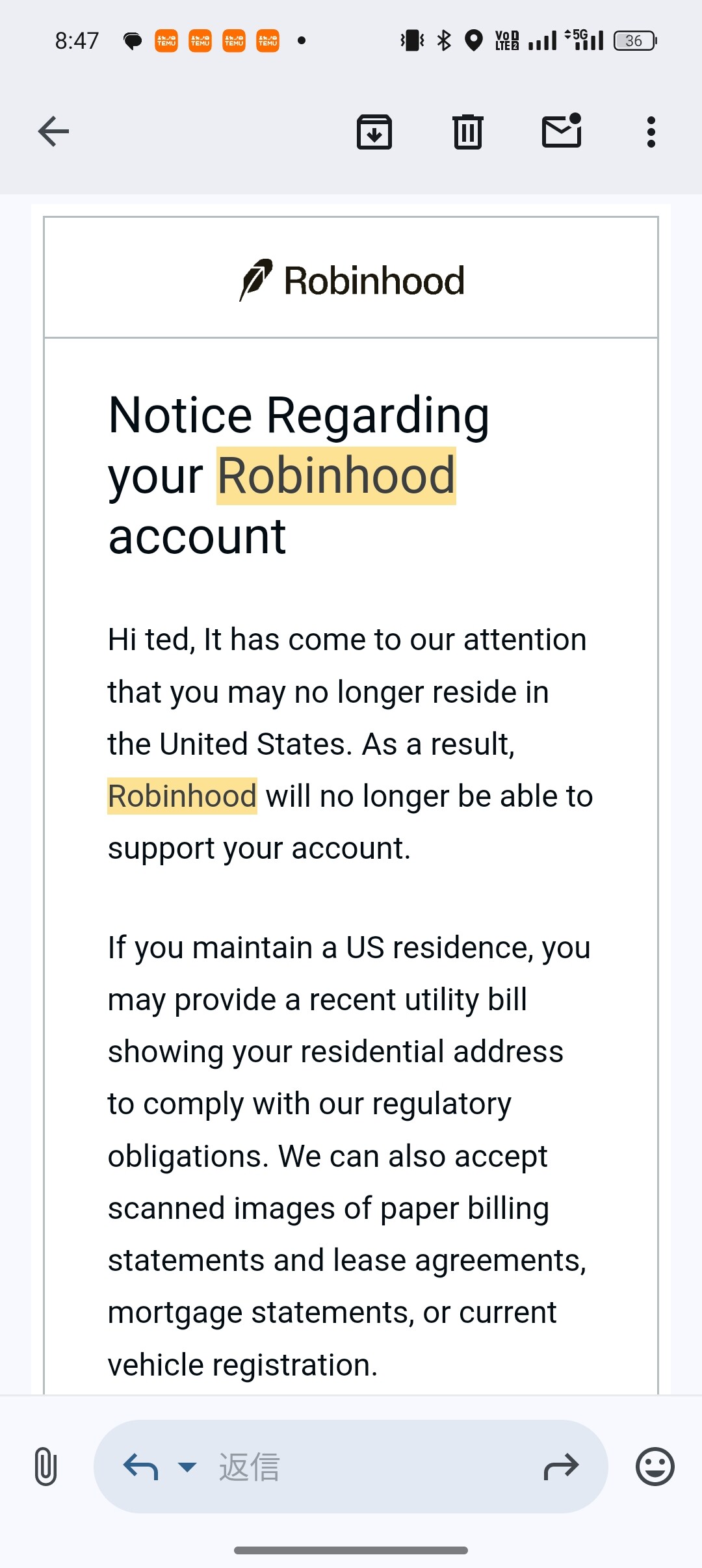The image size is (702, 1568).
Task: Tap the paperclip attachment icon
Action: (x=45, y=1467)
